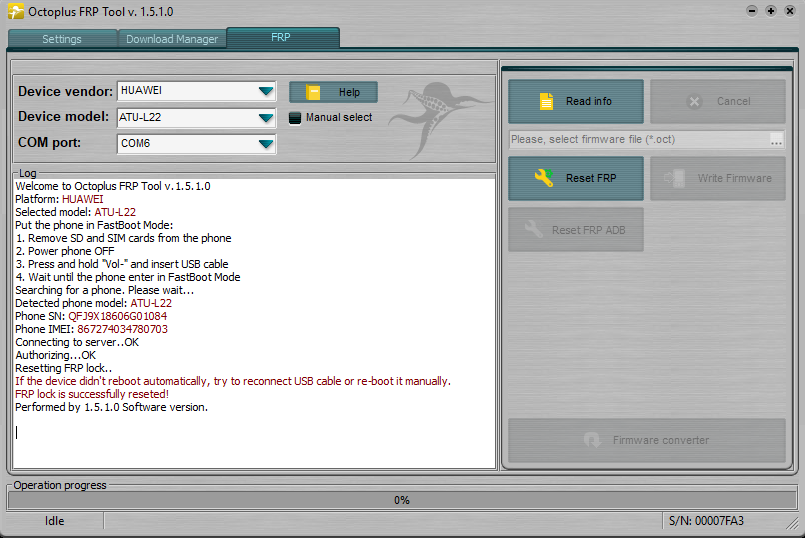Click the 'Power phone OFF' log instruction

[x=65, y=251]
